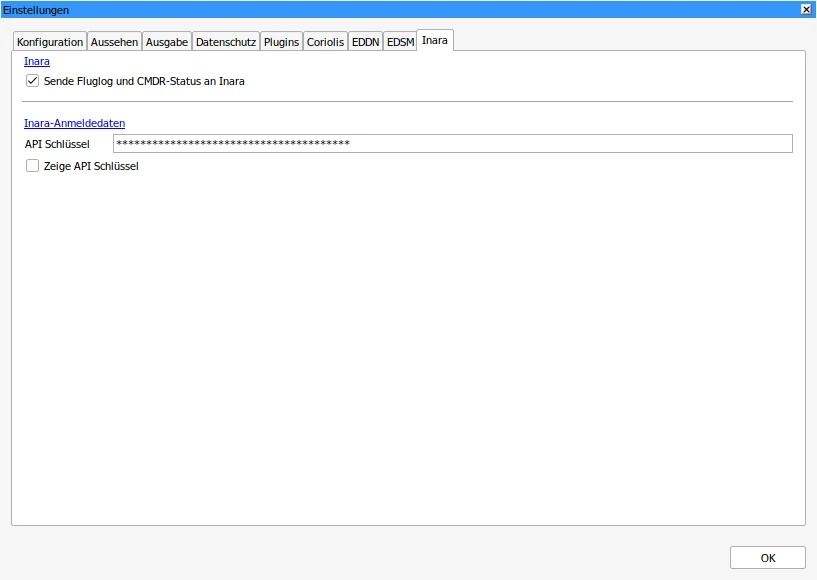Open the blue Inara heading link
The height and width of the screenshot is (580, 817).
(x=37, y=61)
